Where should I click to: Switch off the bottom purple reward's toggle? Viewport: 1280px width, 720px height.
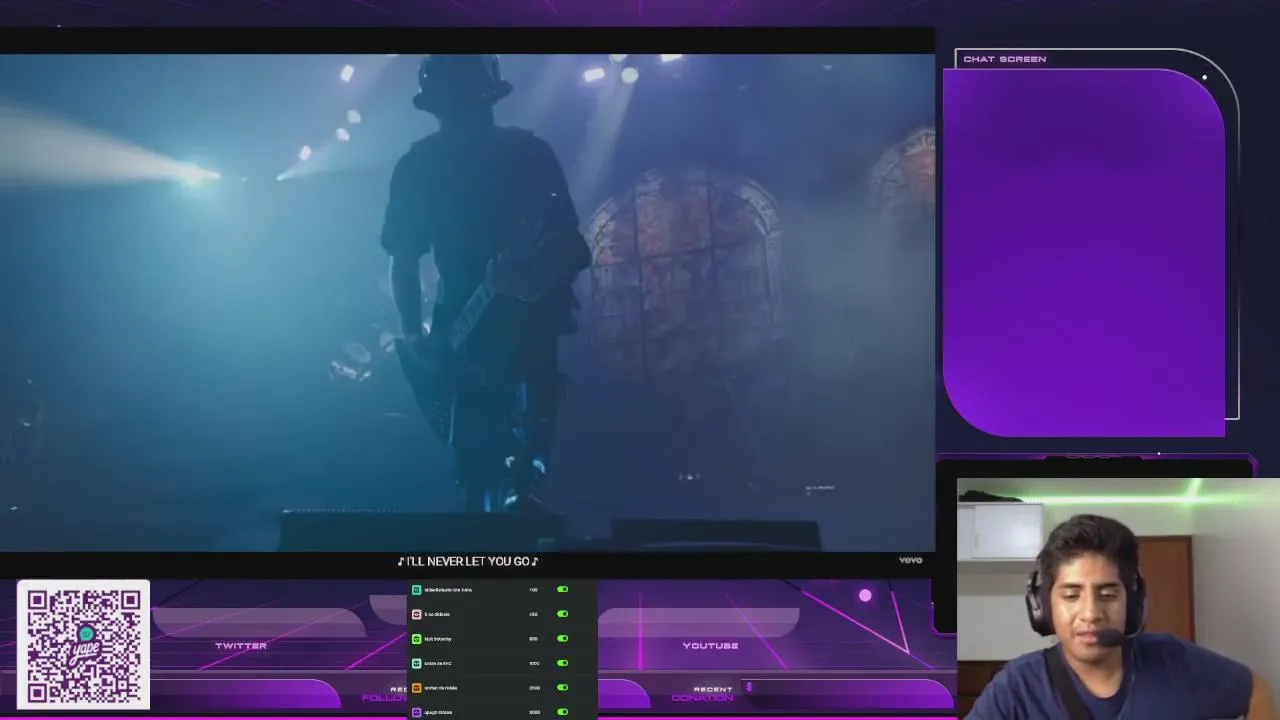pyautogui.click(x=562, y=712)
